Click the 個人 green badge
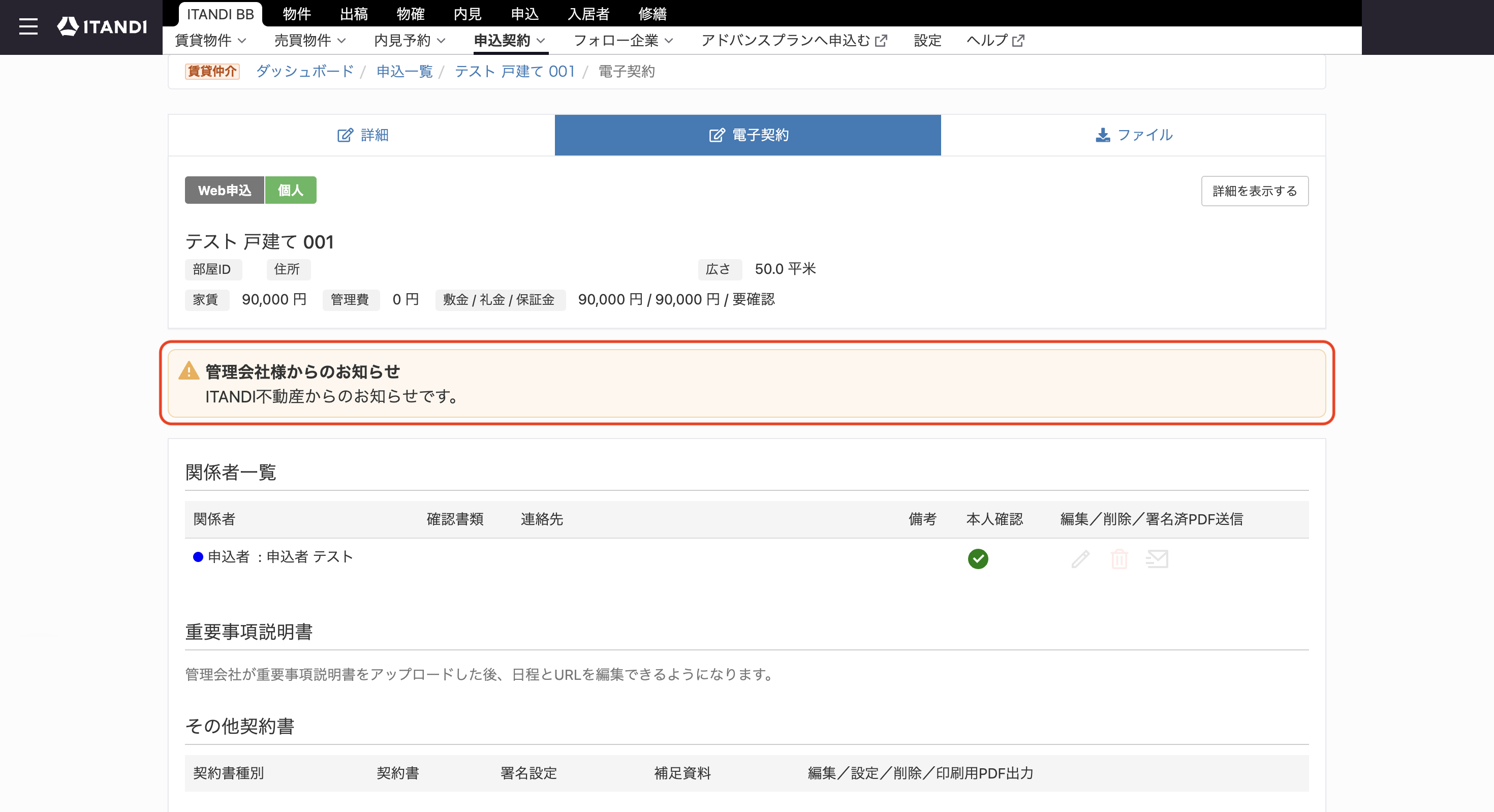The height and width of the screenshot is (812, 1494). pyautogui.click(x=291, y=190)
